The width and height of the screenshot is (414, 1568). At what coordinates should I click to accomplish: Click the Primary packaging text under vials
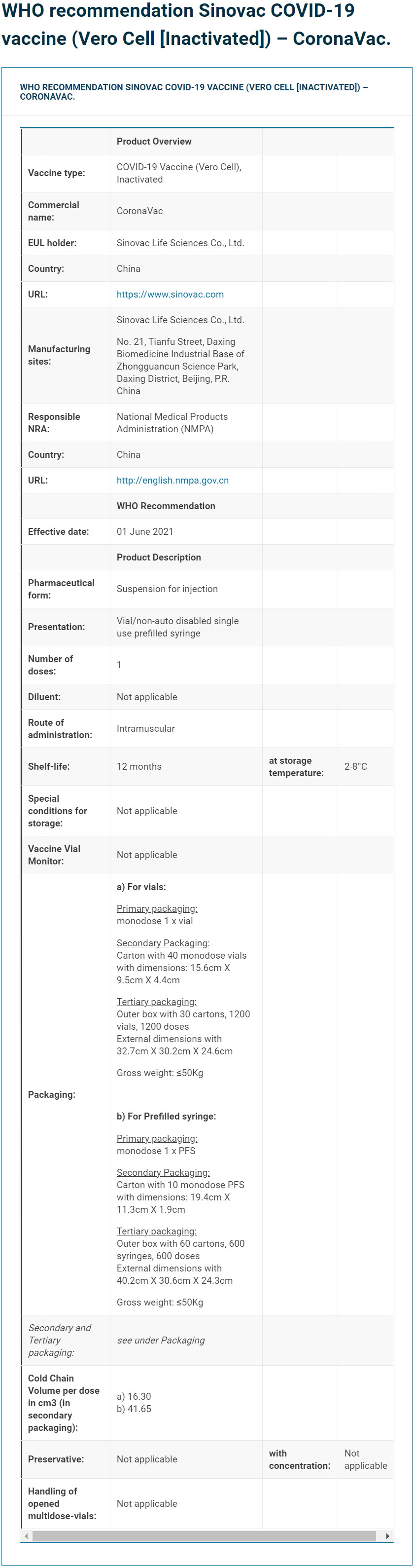click(x=157, y=908)
